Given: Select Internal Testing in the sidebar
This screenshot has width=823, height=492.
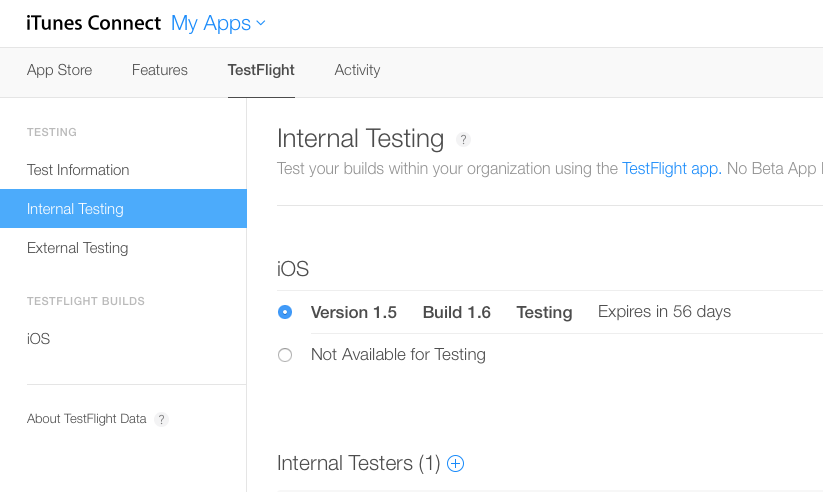Looking at the screenshot, I should coord(75,209).
